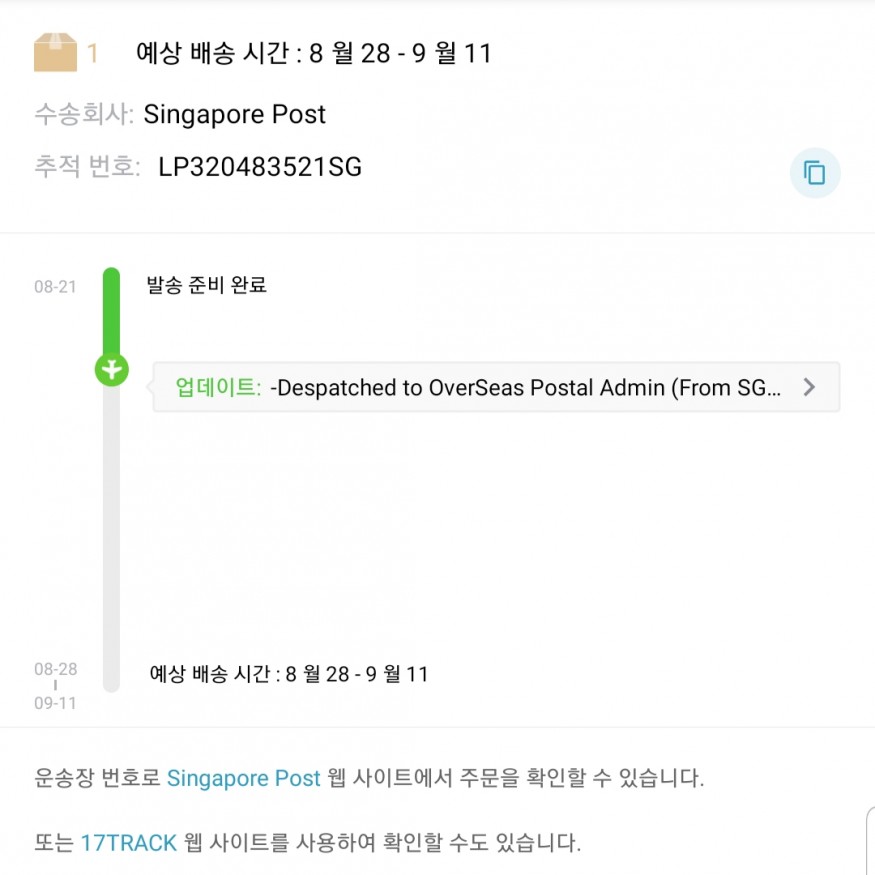Tap the 추적 번호 field label
This screenshot has width=875, height=875.
coord(87,166)
